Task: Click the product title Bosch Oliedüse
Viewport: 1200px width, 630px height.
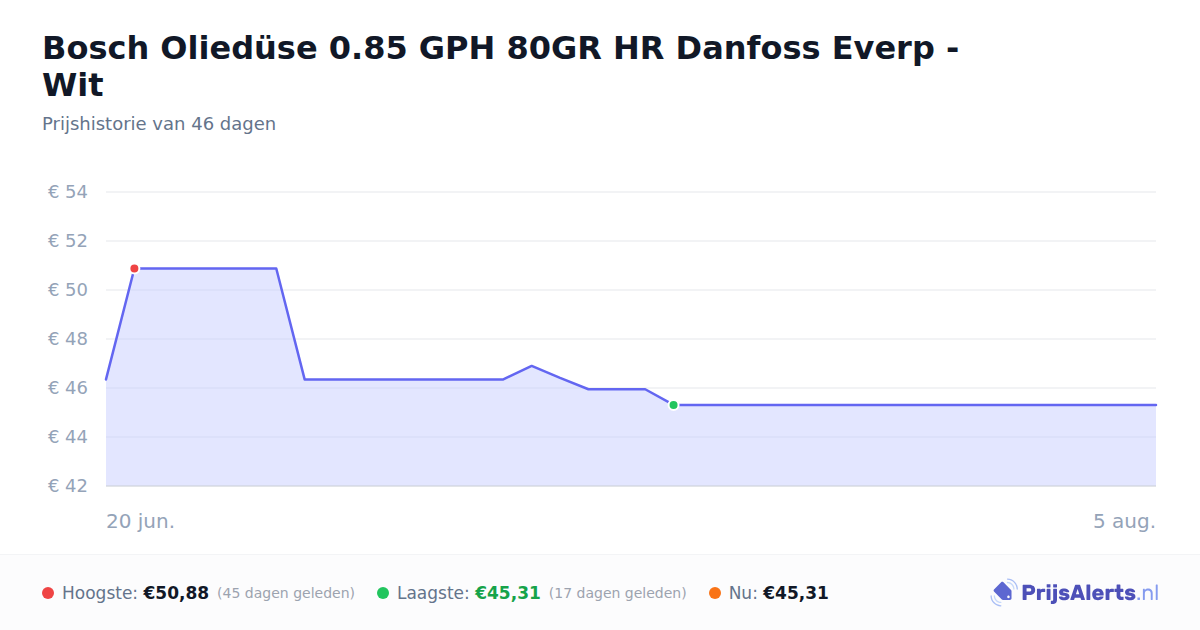Action: 501,66
